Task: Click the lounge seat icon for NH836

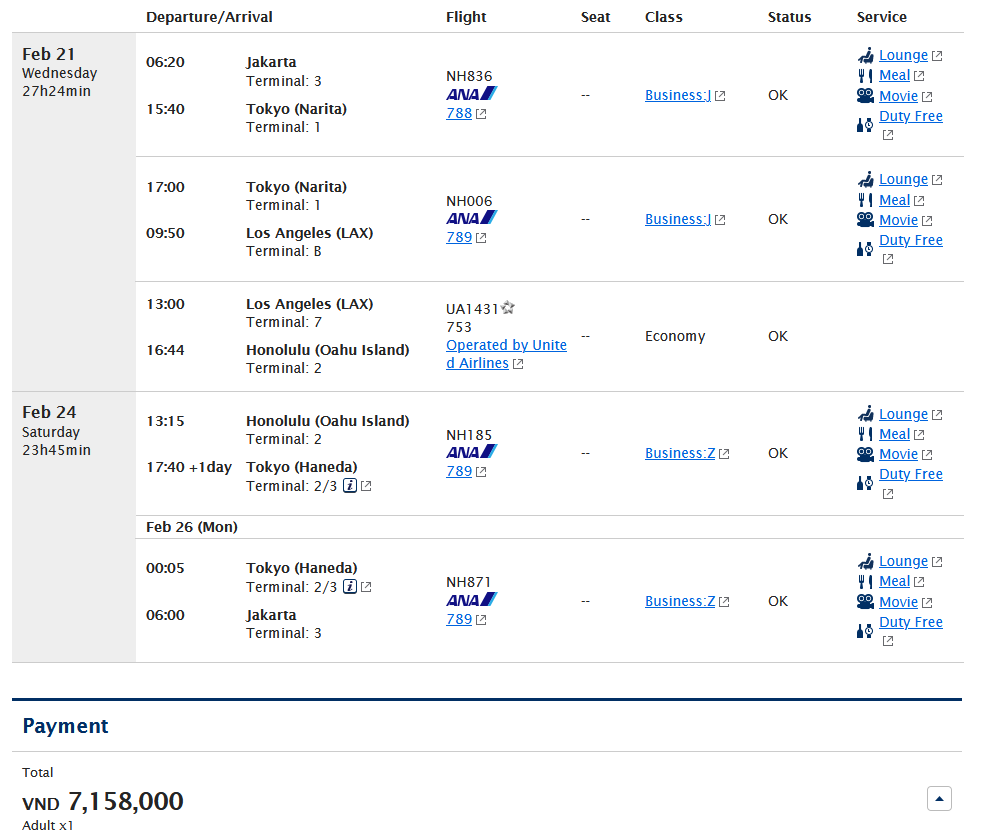Action: [x=866, y=56]
